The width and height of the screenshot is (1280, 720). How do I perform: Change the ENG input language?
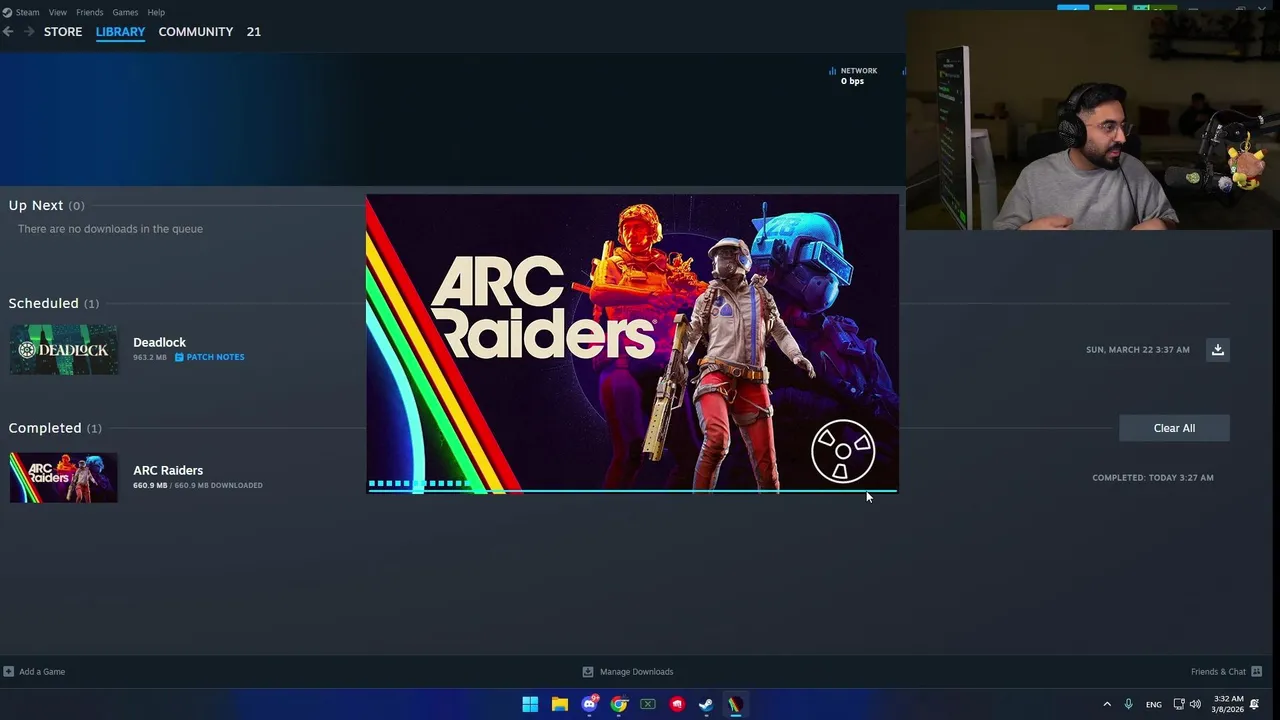1154,704
